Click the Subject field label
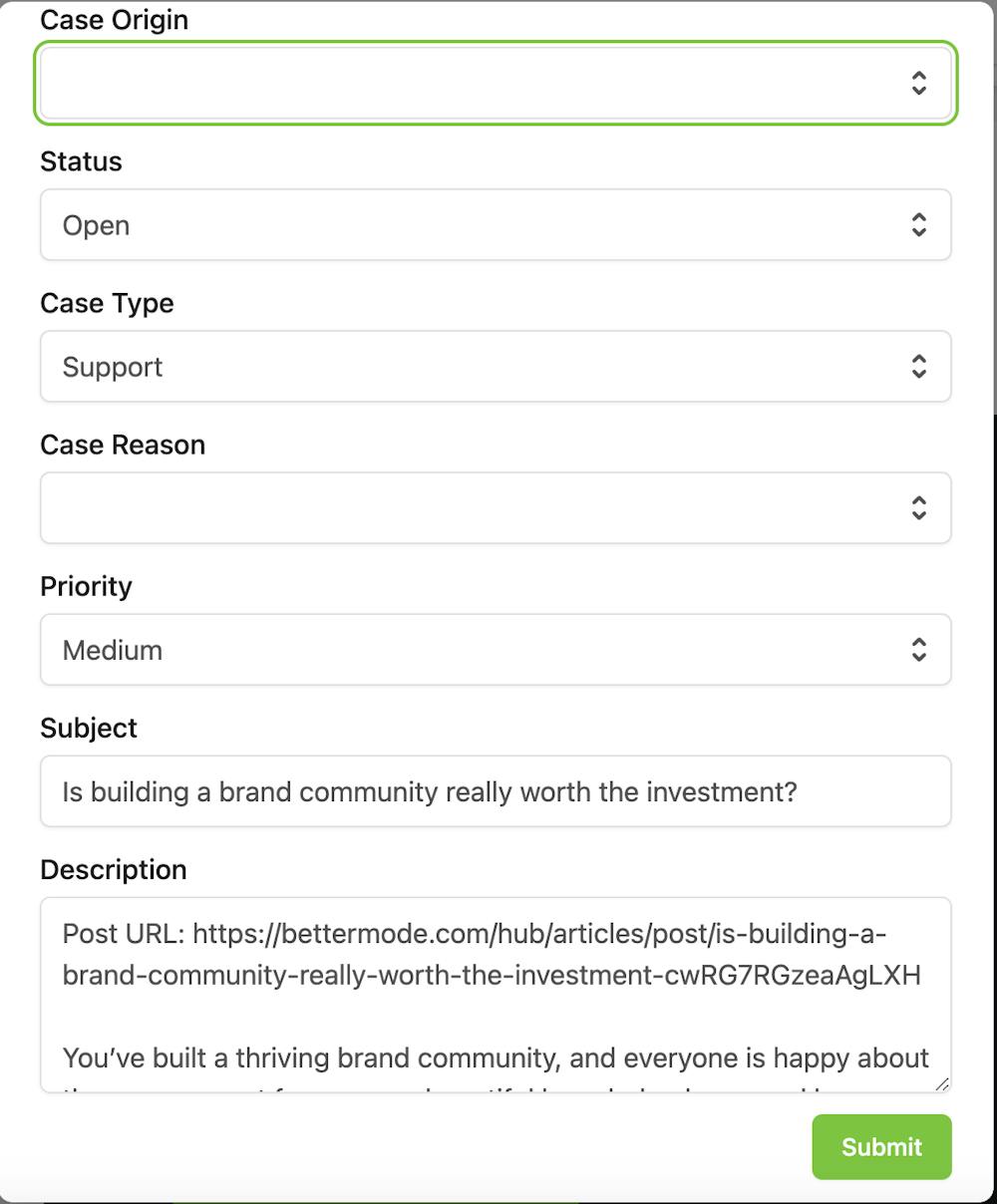 click(x=89, y=728)
